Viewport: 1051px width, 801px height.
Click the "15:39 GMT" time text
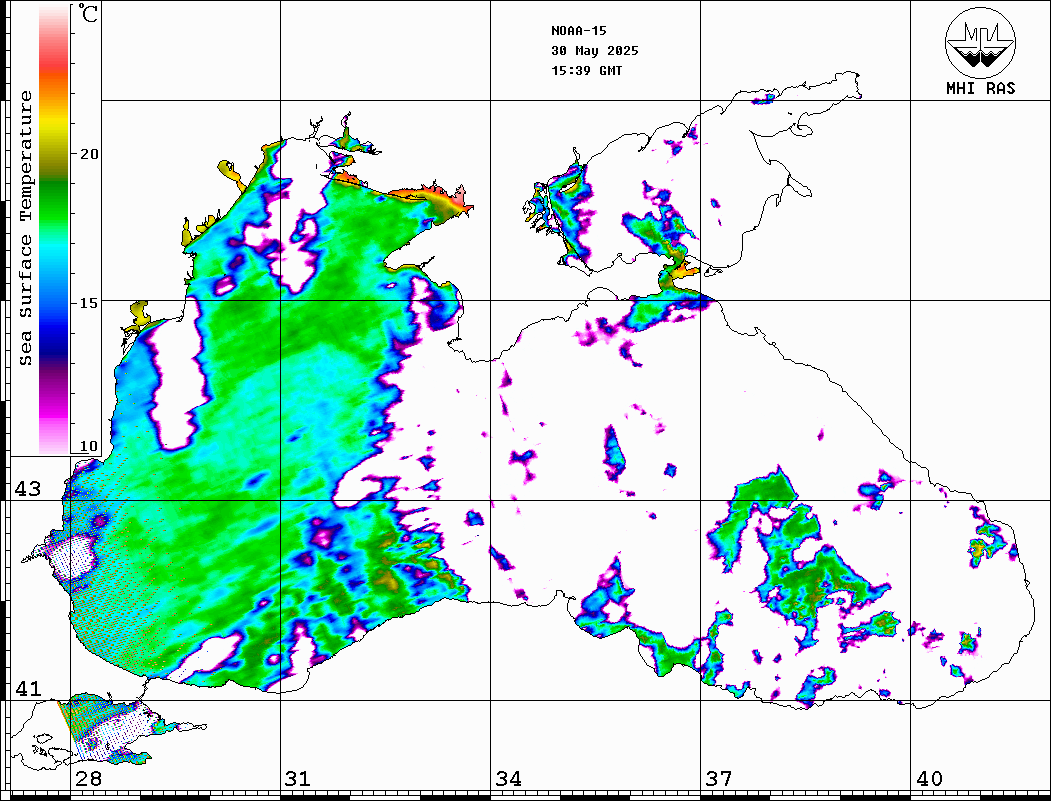[586, 70]
